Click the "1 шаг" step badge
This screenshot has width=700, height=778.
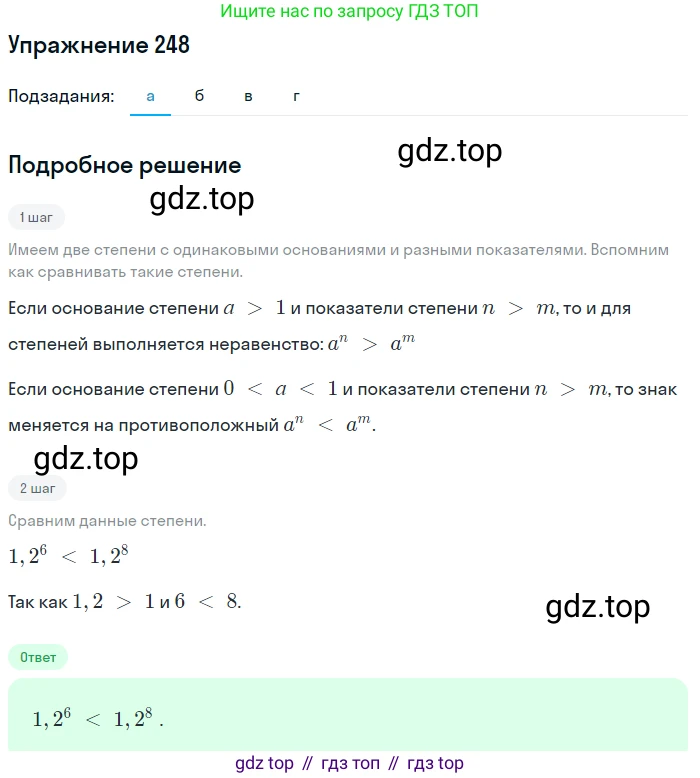(36, 216)
